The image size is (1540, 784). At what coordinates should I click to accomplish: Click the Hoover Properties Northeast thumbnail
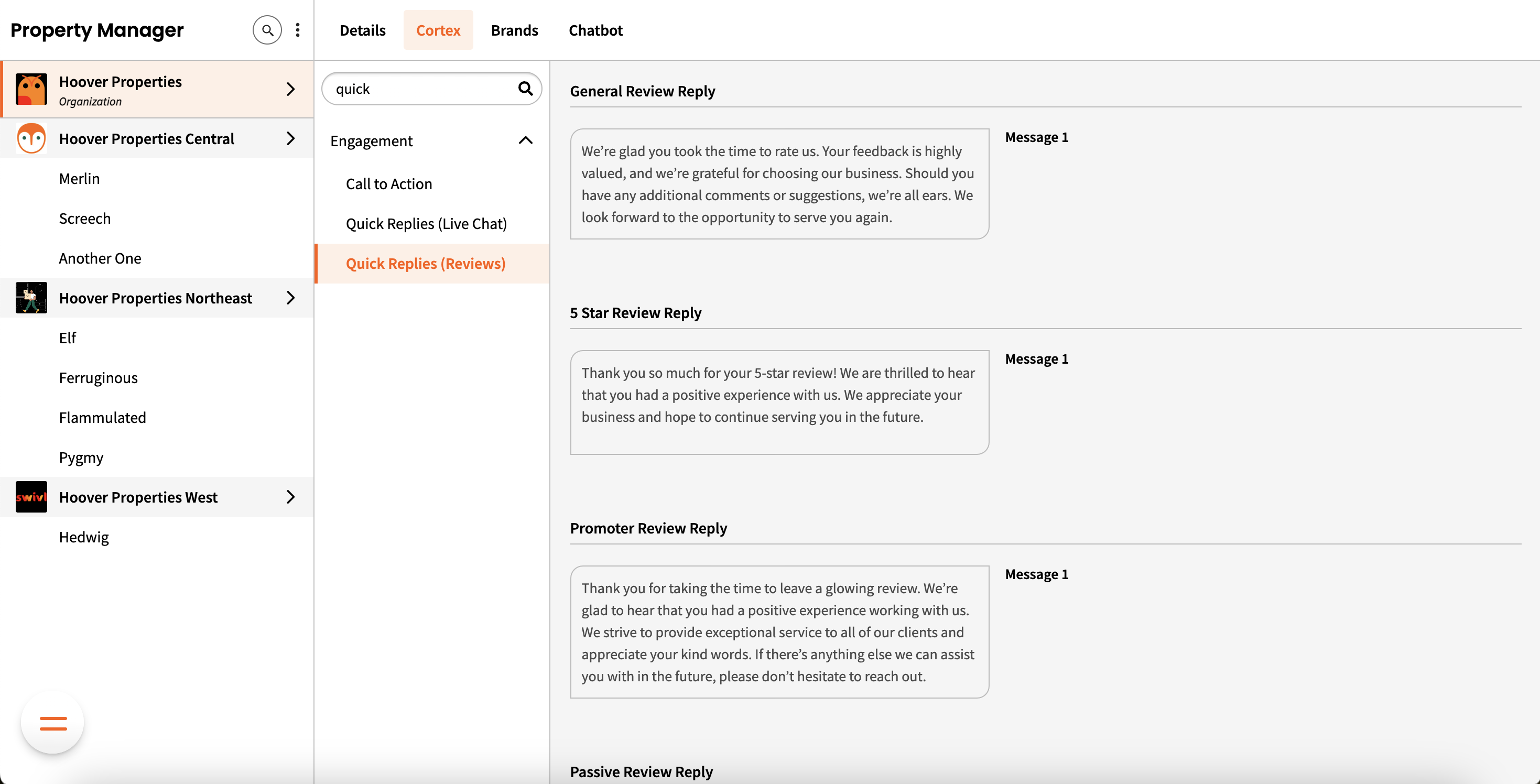pos(31,298)
